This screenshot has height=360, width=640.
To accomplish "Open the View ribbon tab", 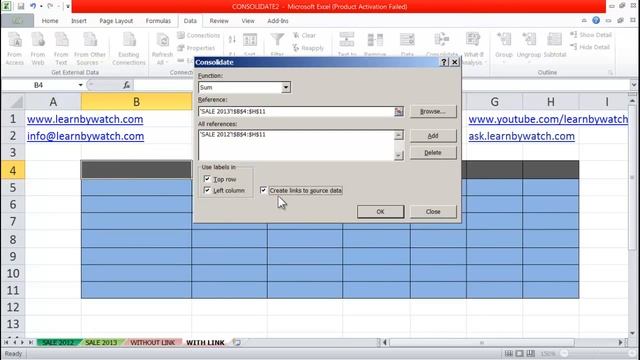I will [x=248, y=21].
